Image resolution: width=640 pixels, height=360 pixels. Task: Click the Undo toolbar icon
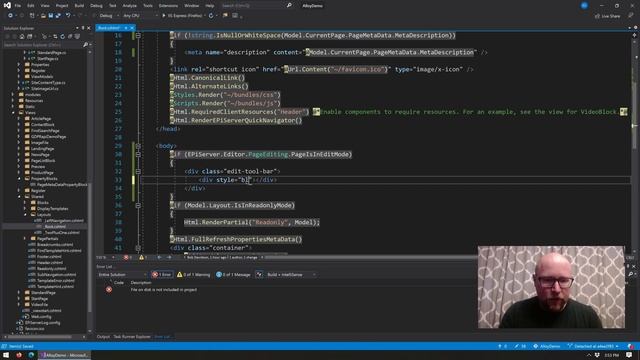coord(68,16)
